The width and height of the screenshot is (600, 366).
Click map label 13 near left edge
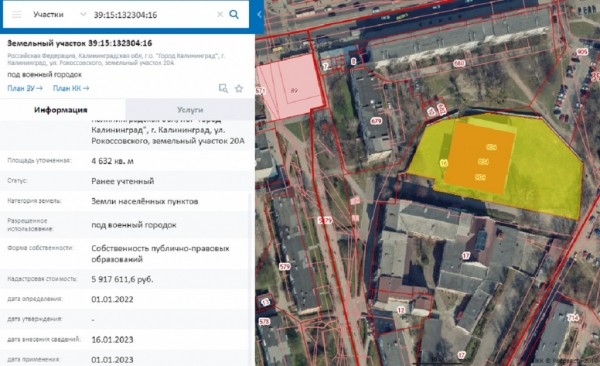(266, 302)
